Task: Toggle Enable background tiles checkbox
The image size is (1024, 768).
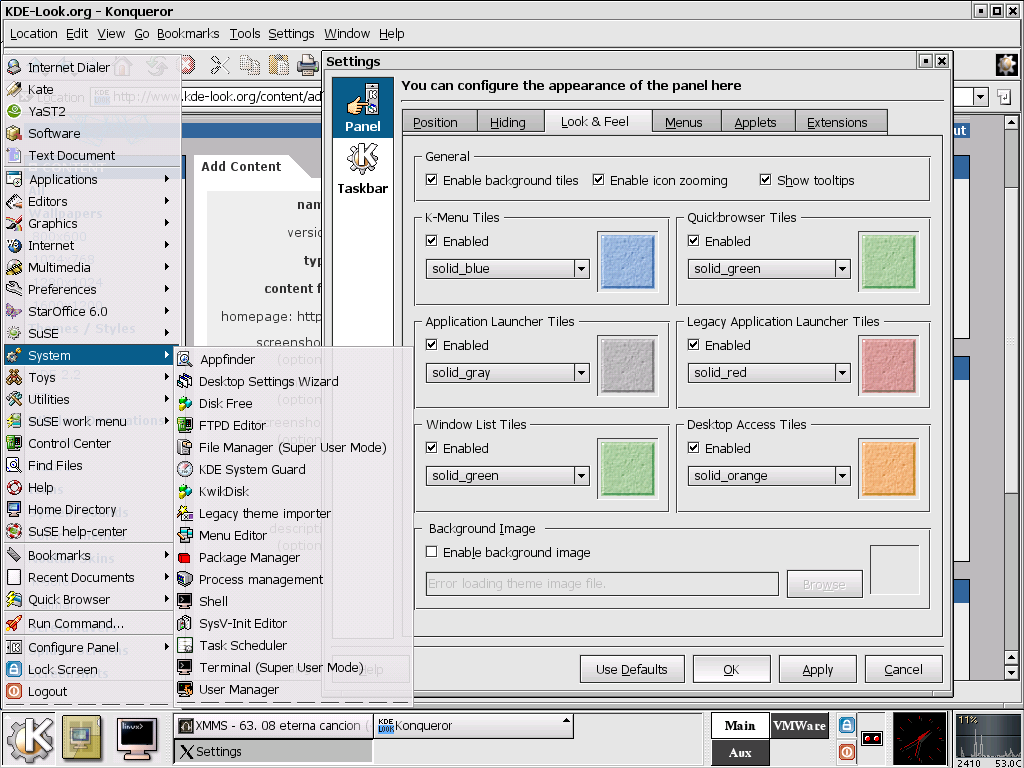Action: (431, 180)
